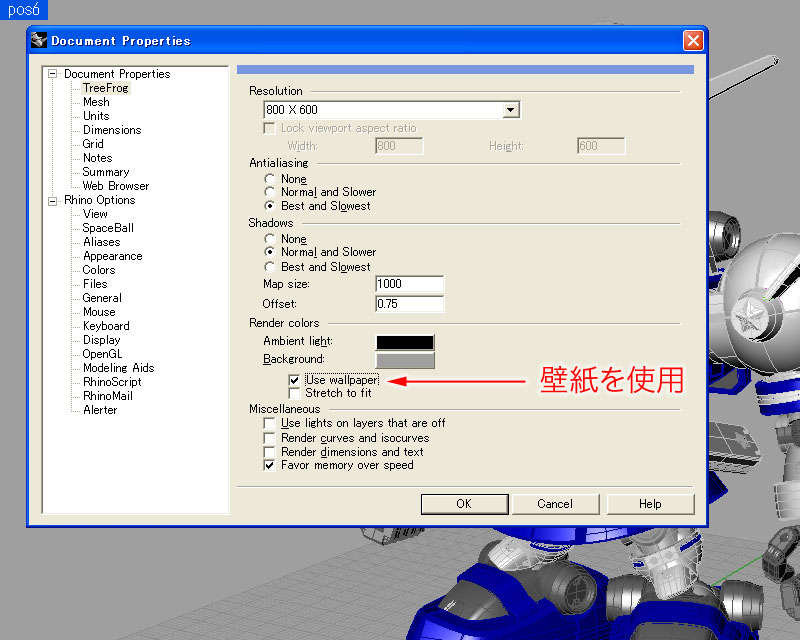Image resolution: width=800 pixels, height=640 pixels.
Task: Select Shadows Normal and Slower
Action: [269, 252]
